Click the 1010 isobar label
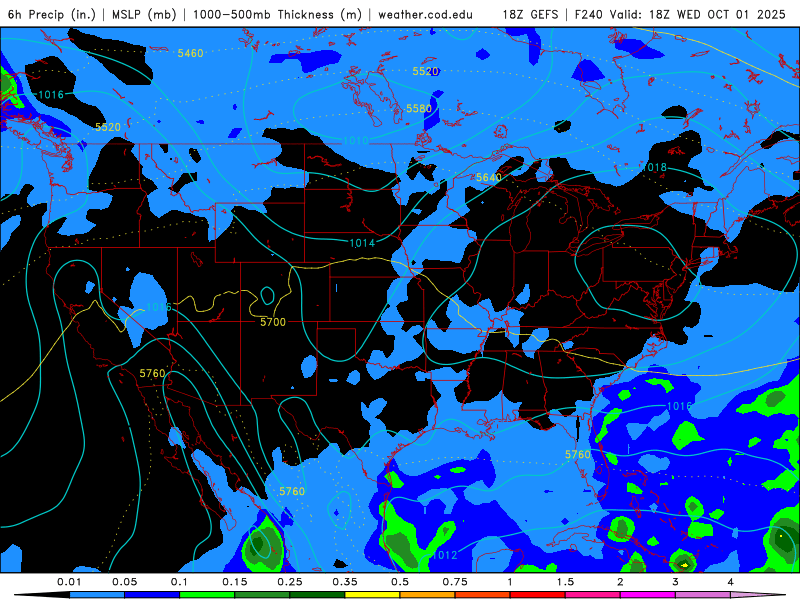Screen dimensions: 800x600 coord(356,141)
